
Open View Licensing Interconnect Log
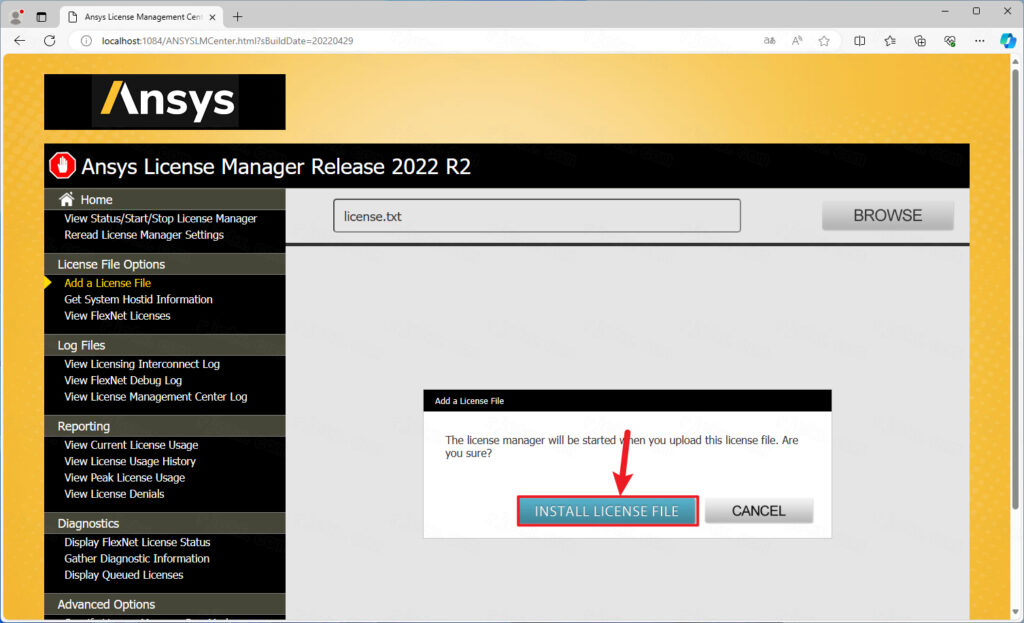(x=142, y=364)
